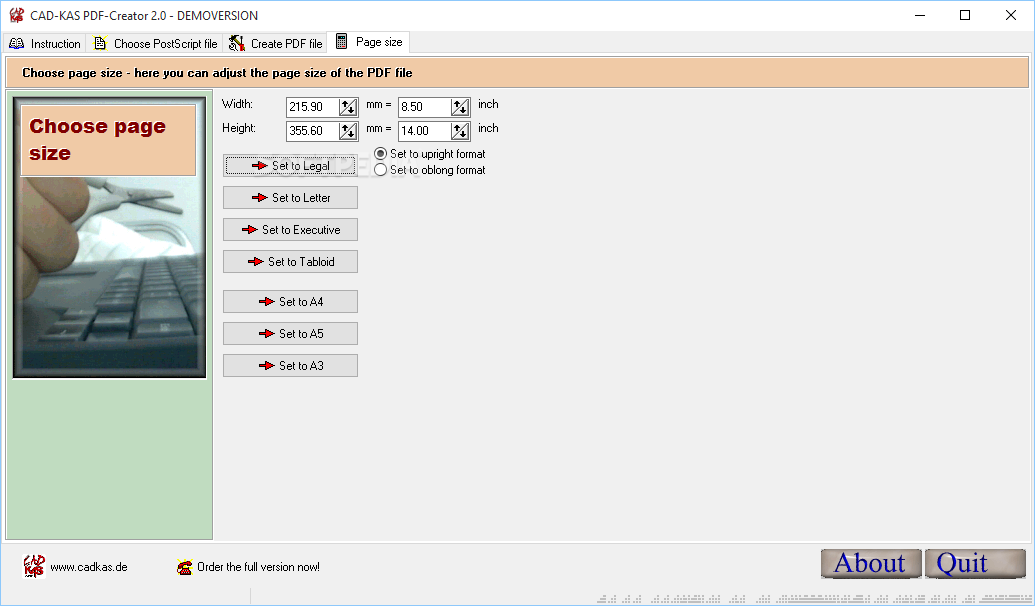
Task: Set page size to A5
Action: 290,333
